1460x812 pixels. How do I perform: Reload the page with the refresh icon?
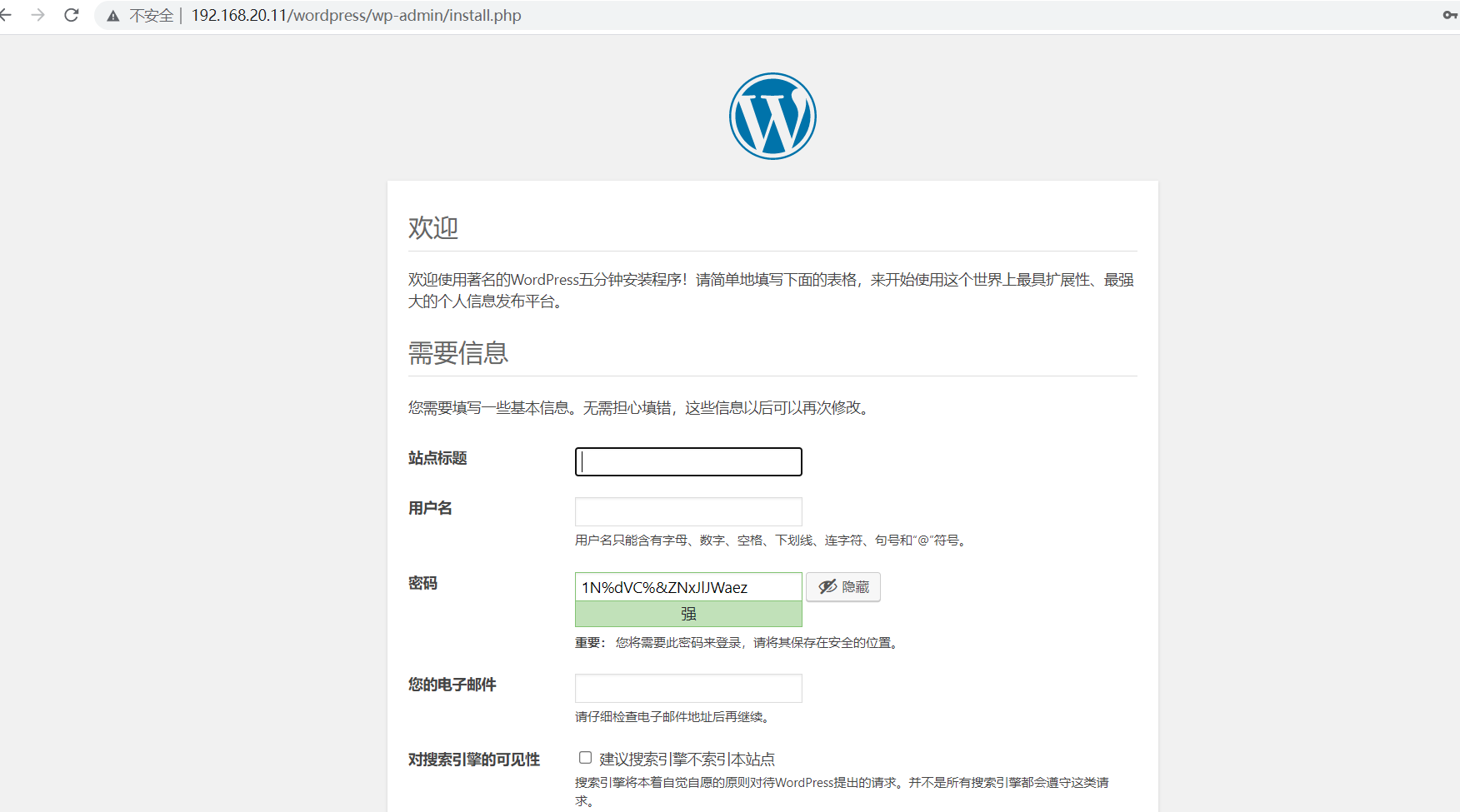(x=72, y=15)
